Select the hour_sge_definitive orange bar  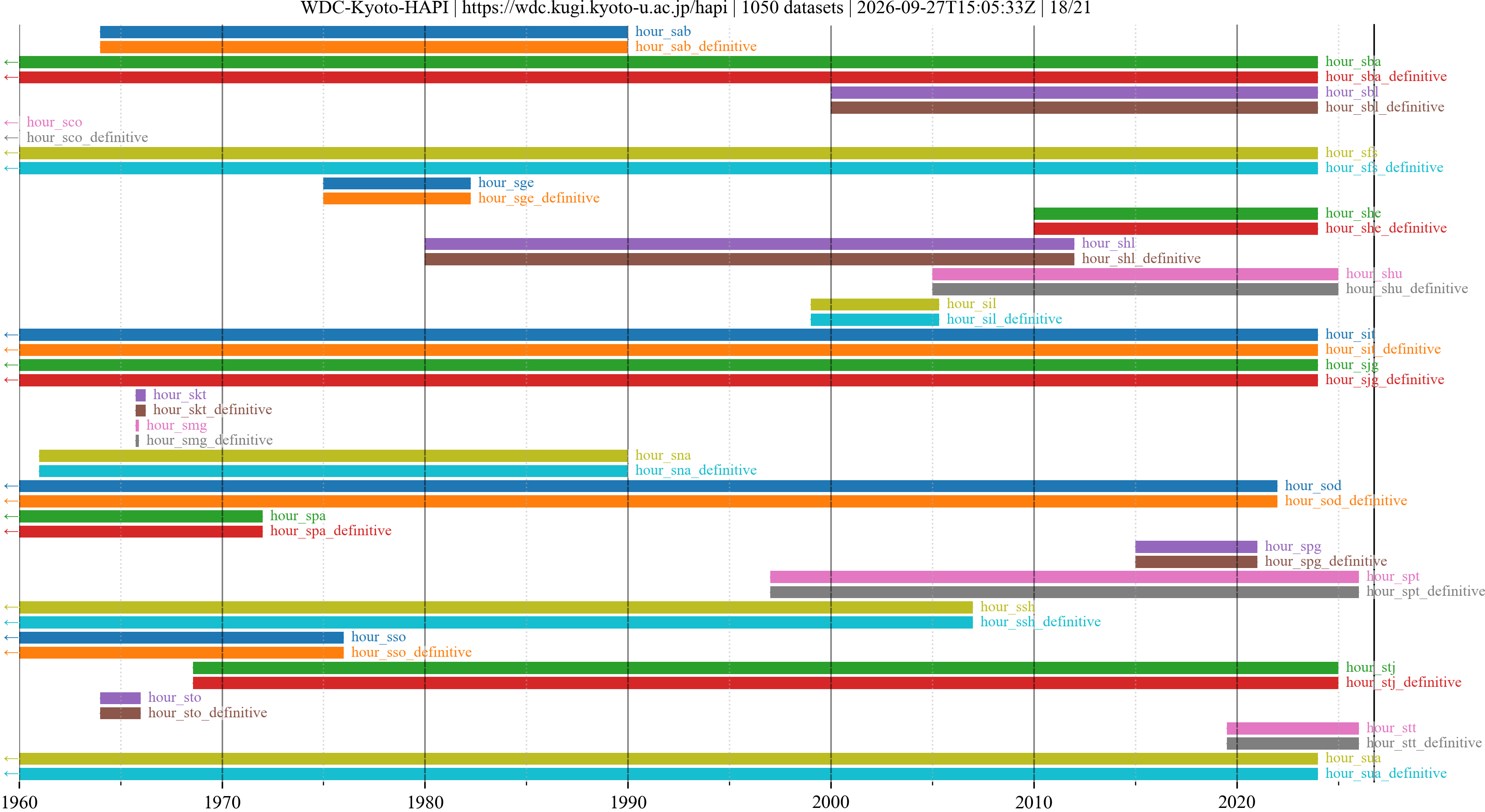pos(397,199)
